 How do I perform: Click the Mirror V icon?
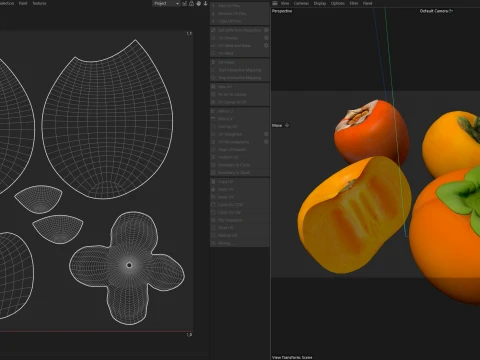click(x=214, y=119)
